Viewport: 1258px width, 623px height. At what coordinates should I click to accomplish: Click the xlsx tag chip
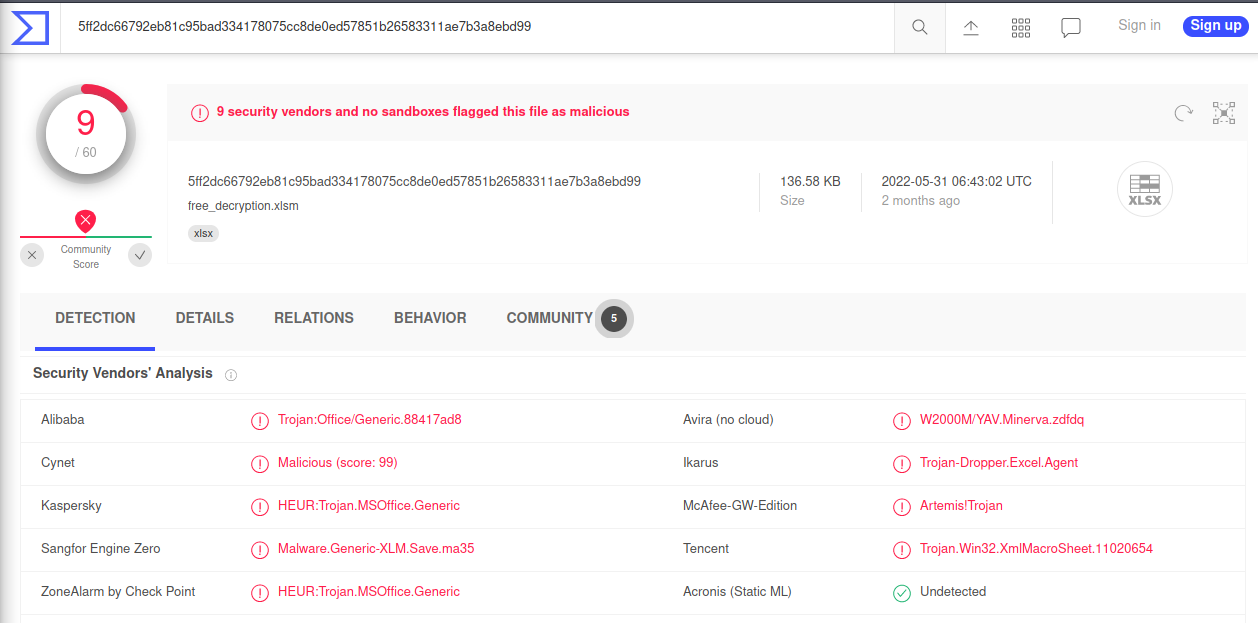[203, 233]
